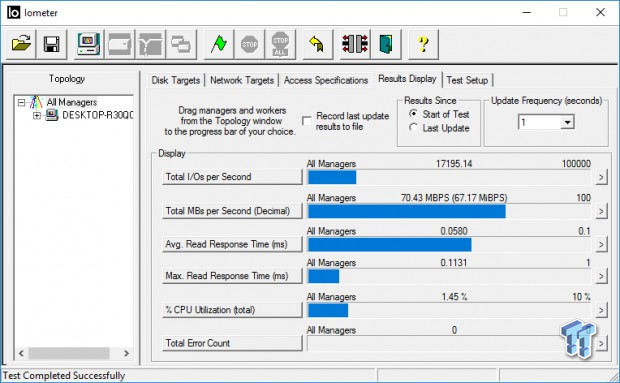
Task: Click the DESKTOP-R30QC computer icon
Action: [52, 115]
